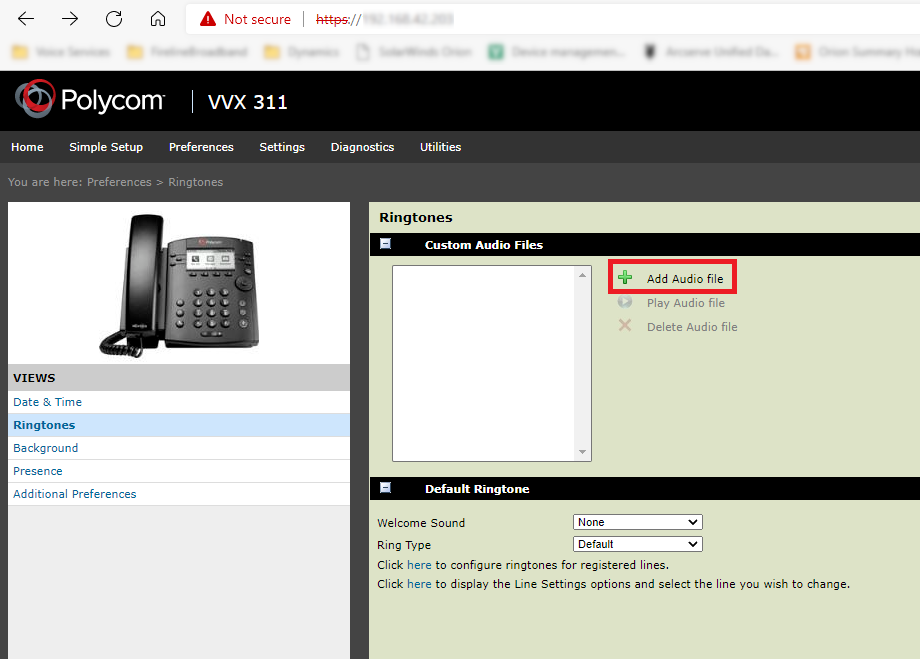This screenshot has width=920, height=659.
Task: Select the Background view
Action: 179,448
